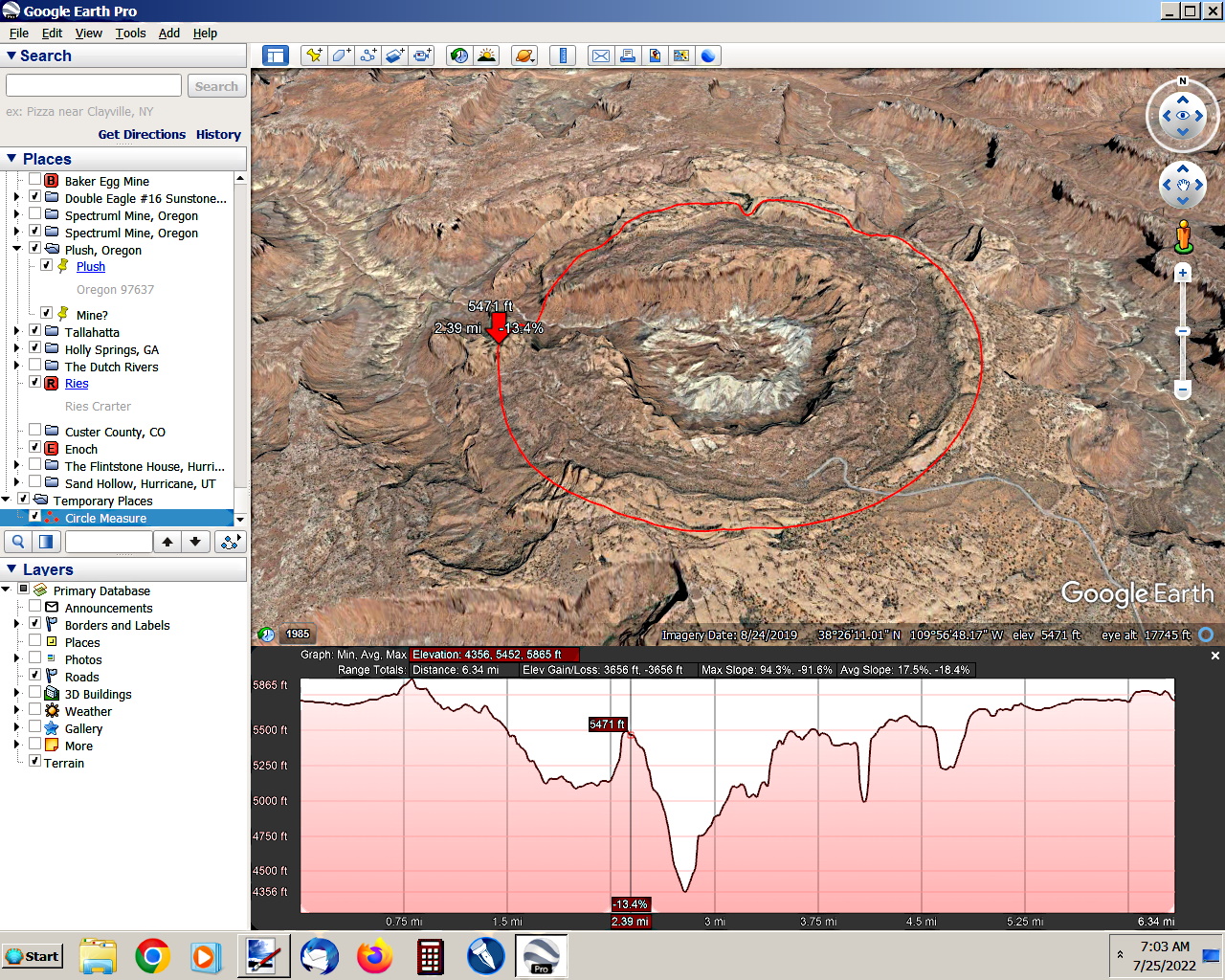Click the zoom in plus button
Viewport: 1225px width, 980px height.
coord(1183,273)
